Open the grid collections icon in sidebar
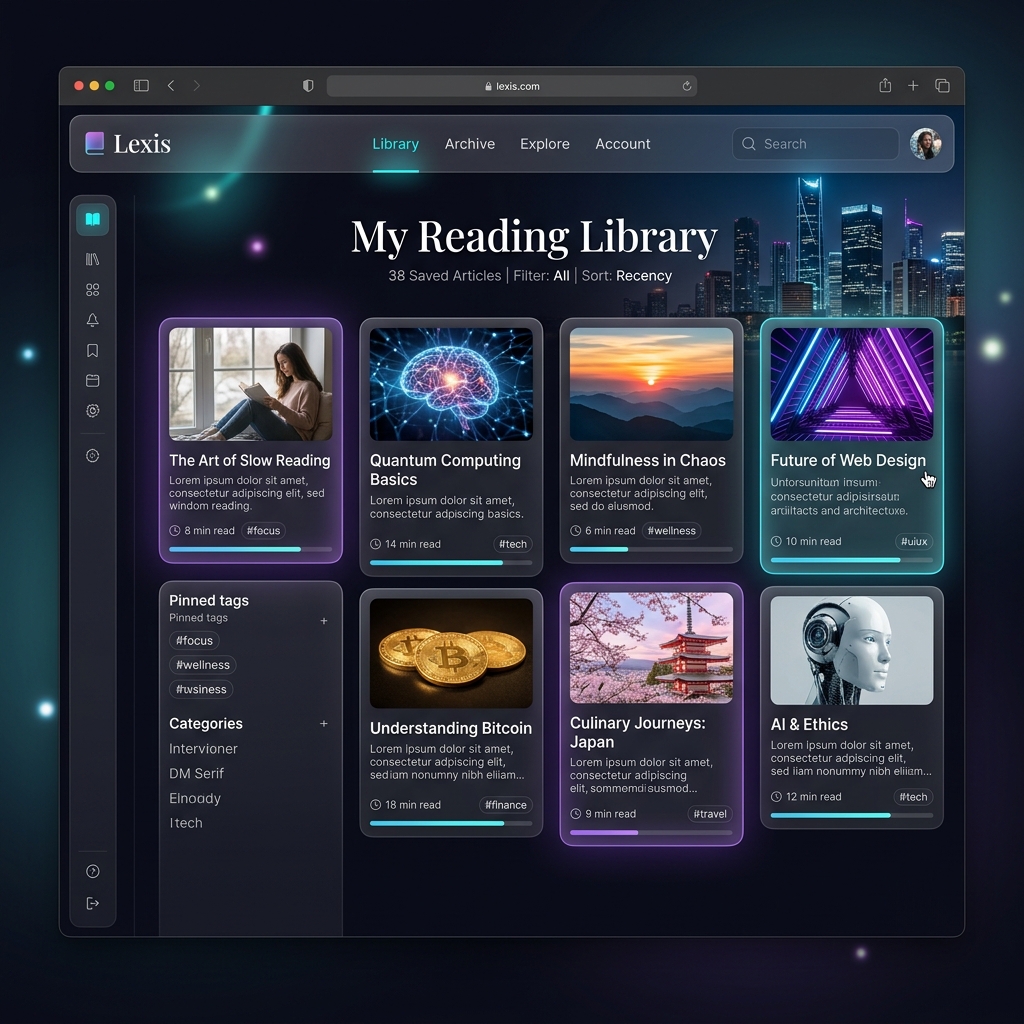1024x1024 pixels. coord(93,289)
